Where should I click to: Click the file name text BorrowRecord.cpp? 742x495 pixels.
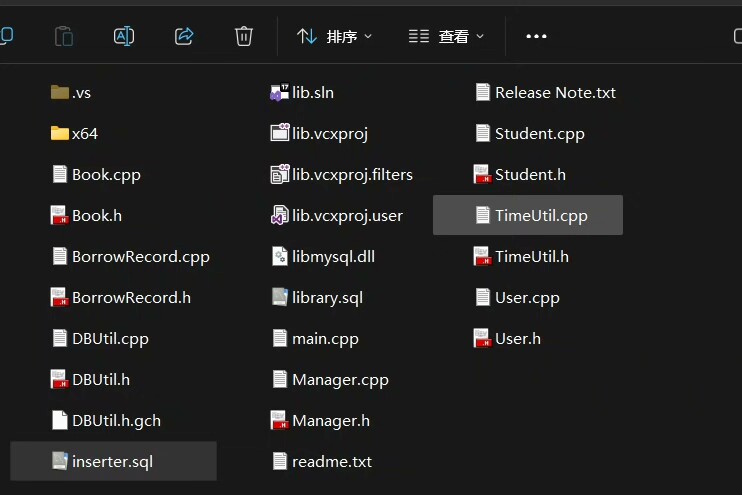[141, 257]
